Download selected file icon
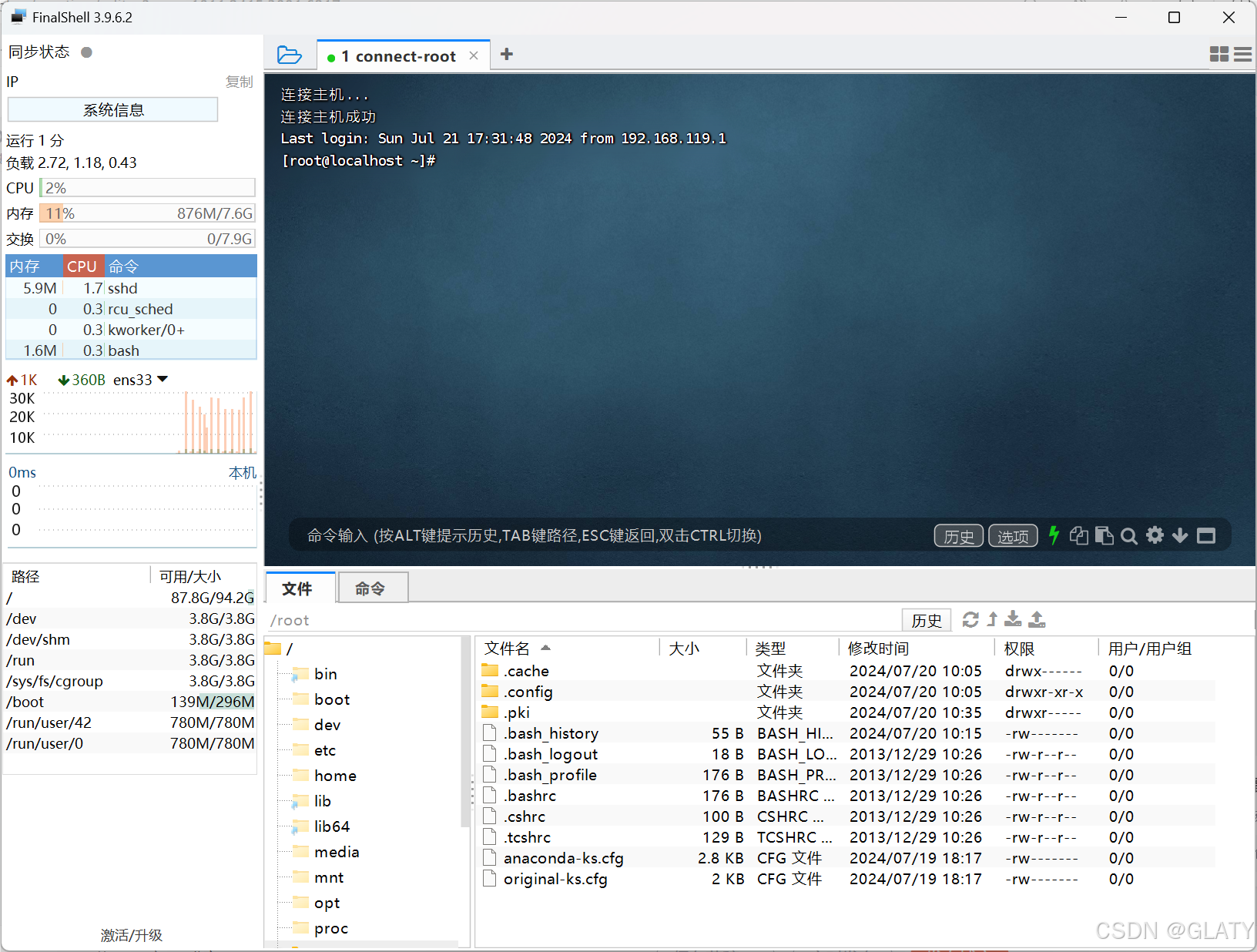 1014,618
